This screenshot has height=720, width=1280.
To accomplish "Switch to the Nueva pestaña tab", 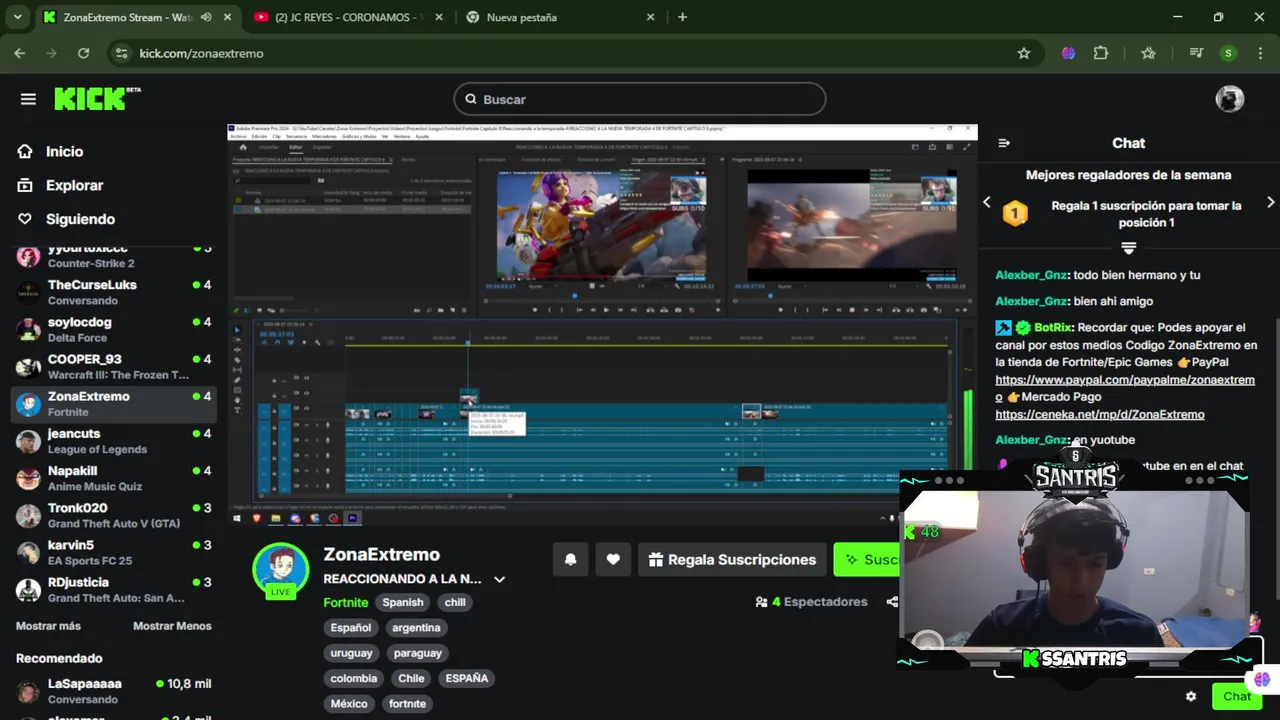I will pos(560,17).
